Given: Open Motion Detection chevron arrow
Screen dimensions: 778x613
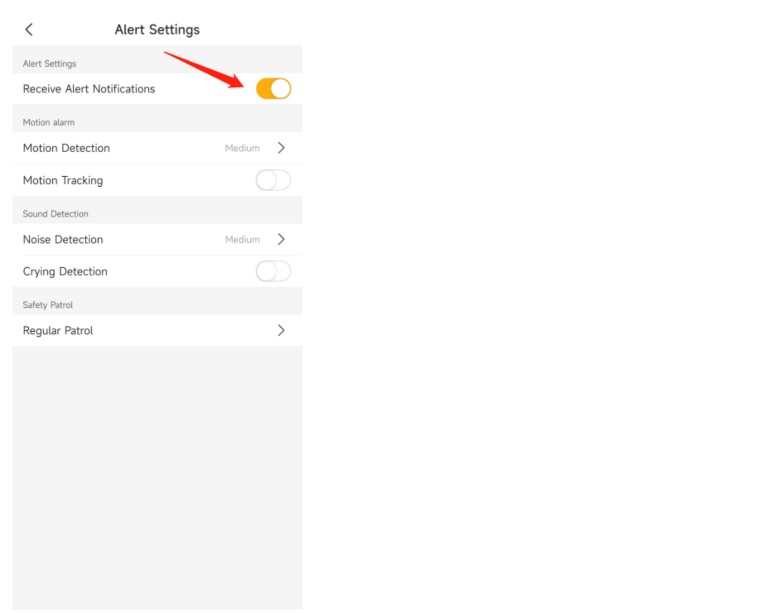Looking at the screenshot, I should [281, 148].
